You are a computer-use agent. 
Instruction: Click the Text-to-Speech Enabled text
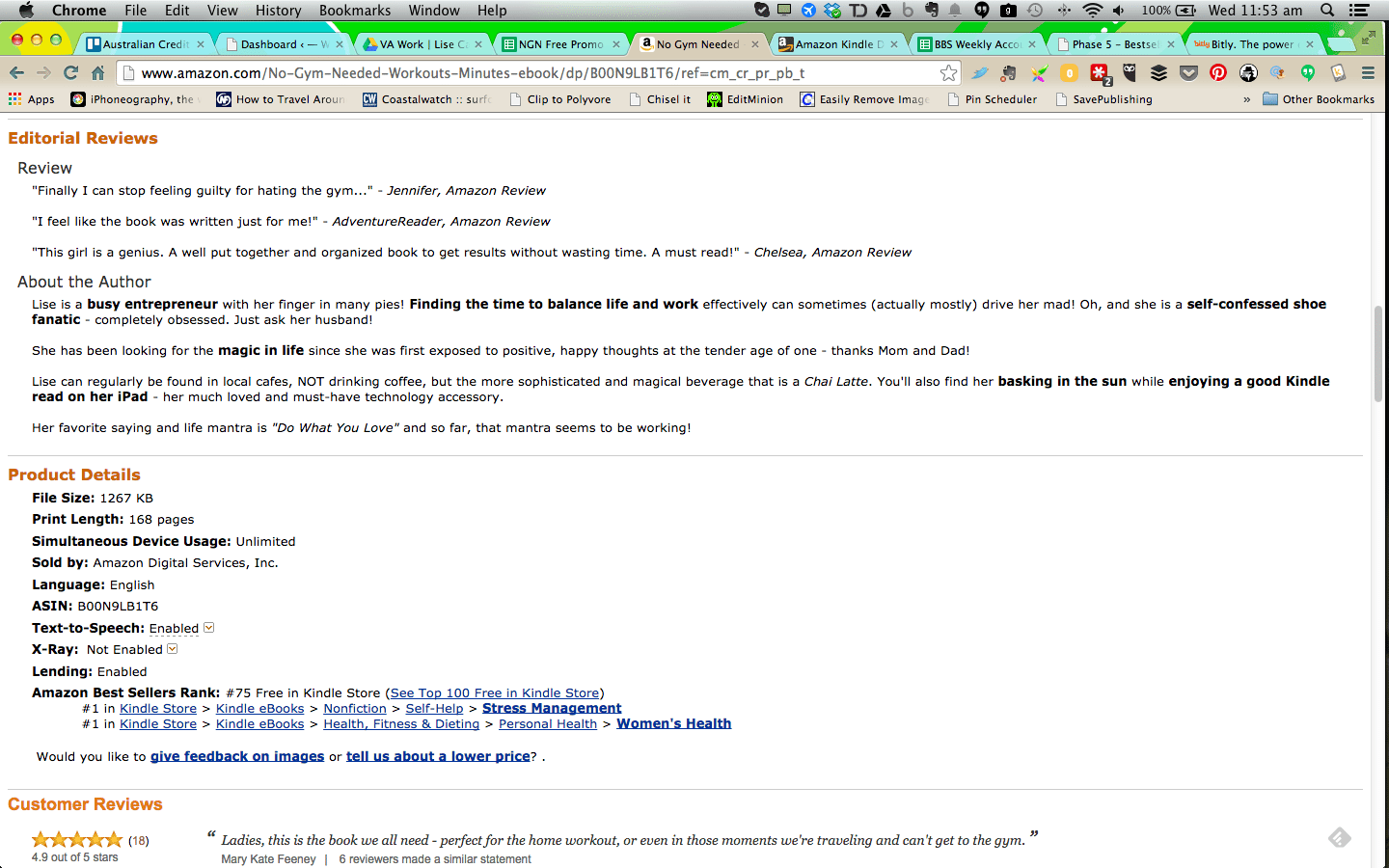pos(174,628)
